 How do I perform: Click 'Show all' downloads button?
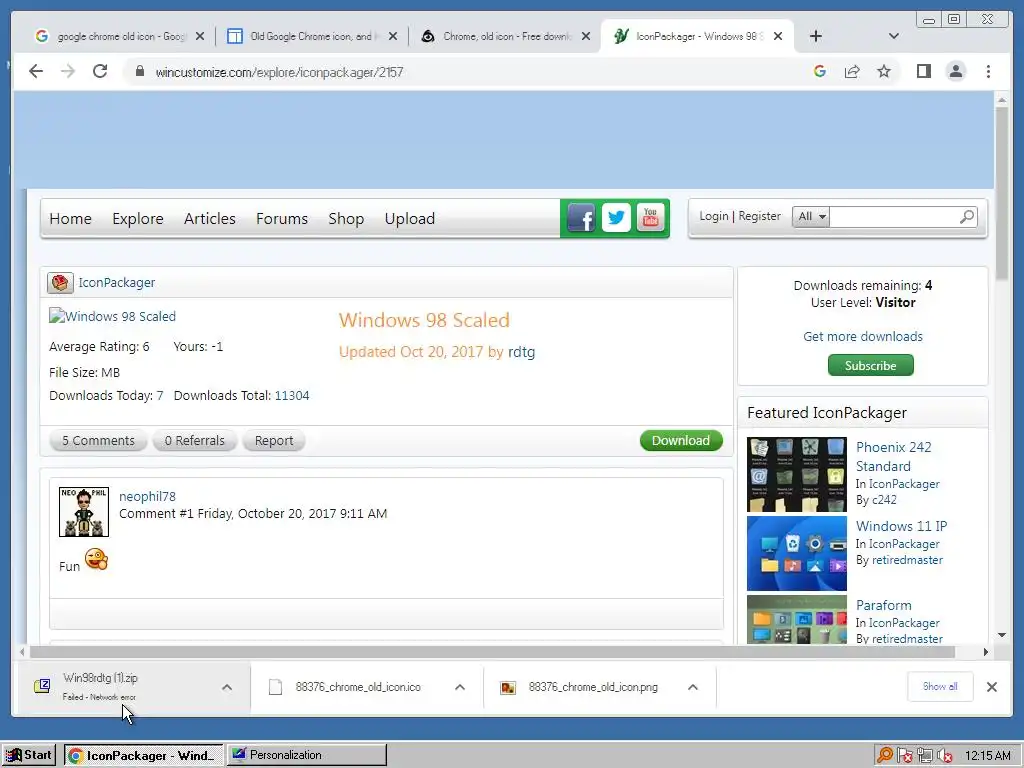click(x=940, y=687)
